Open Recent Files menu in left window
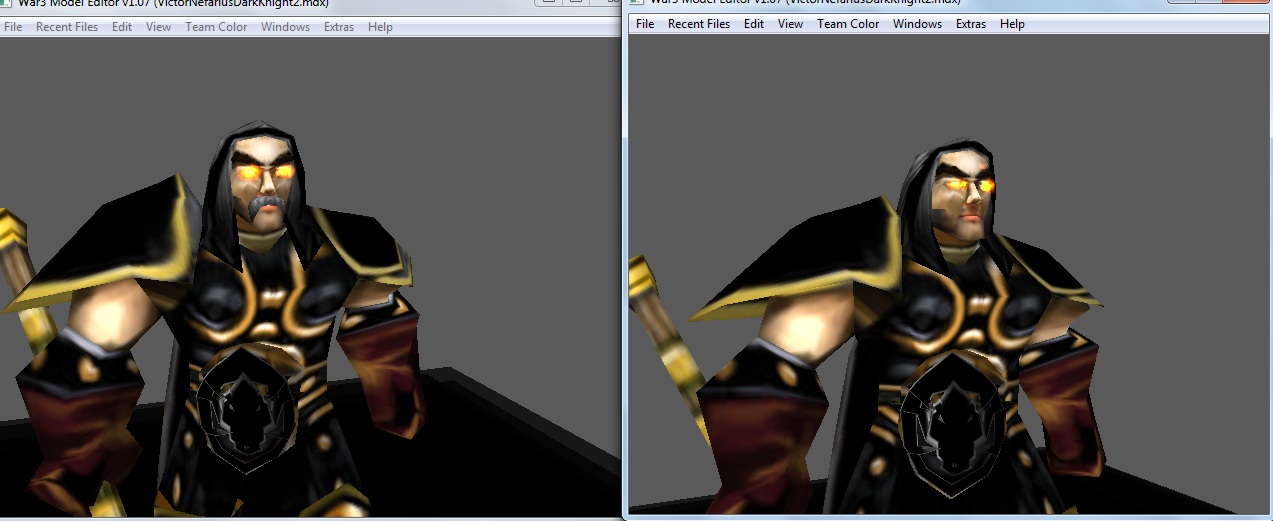 click(x=67, y=27)
